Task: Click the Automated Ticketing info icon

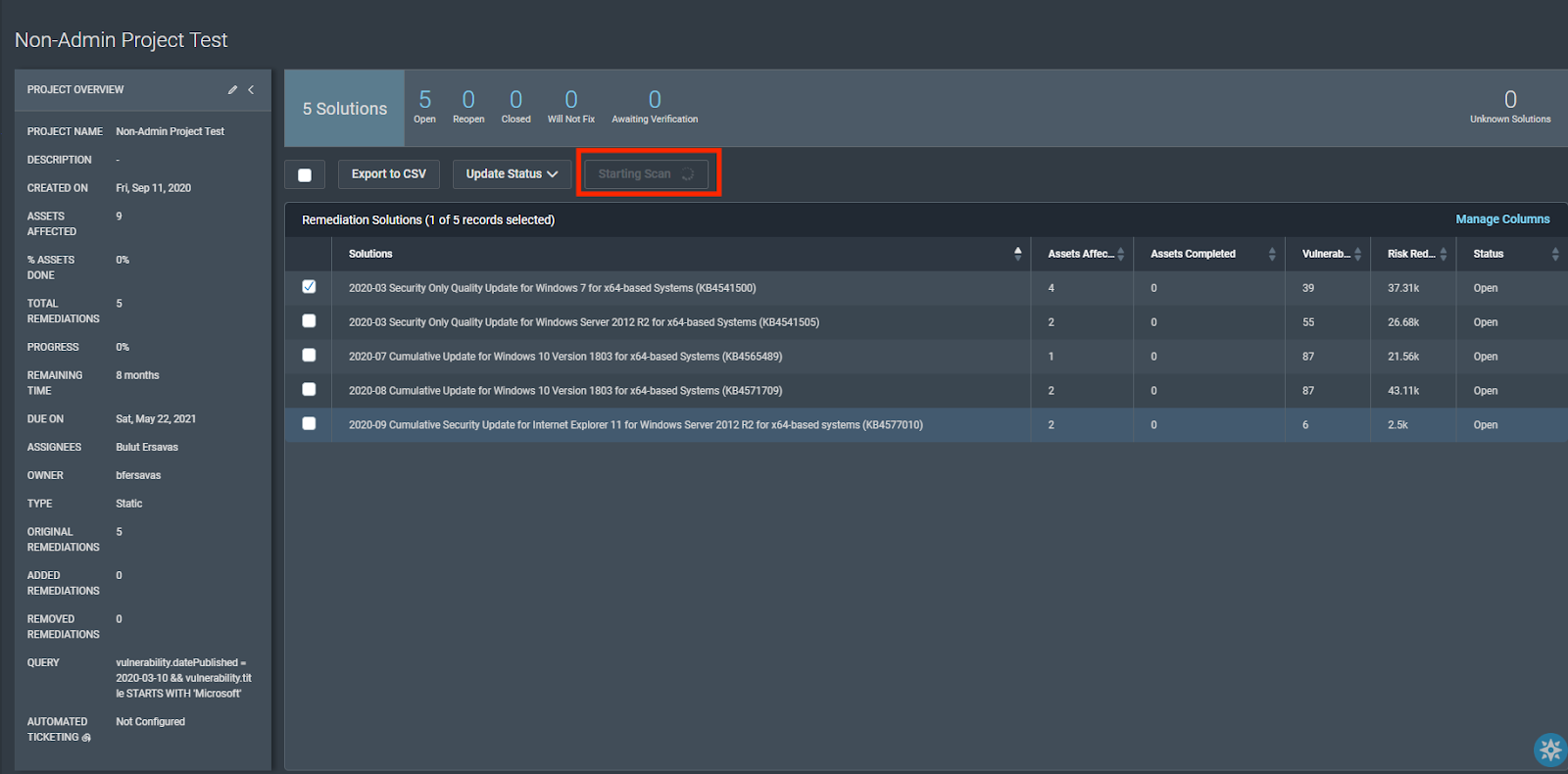Action: pyautogui.click(x=86, y=738)
